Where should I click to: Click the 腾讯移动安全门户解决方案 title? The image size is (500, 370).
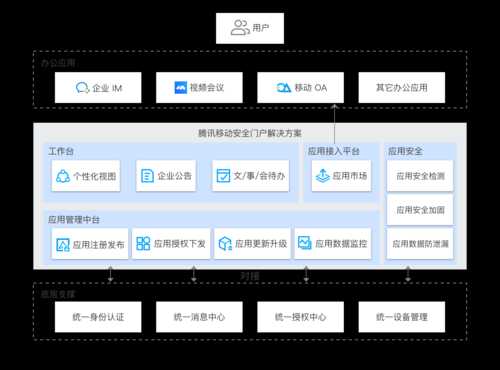[250, 133]
